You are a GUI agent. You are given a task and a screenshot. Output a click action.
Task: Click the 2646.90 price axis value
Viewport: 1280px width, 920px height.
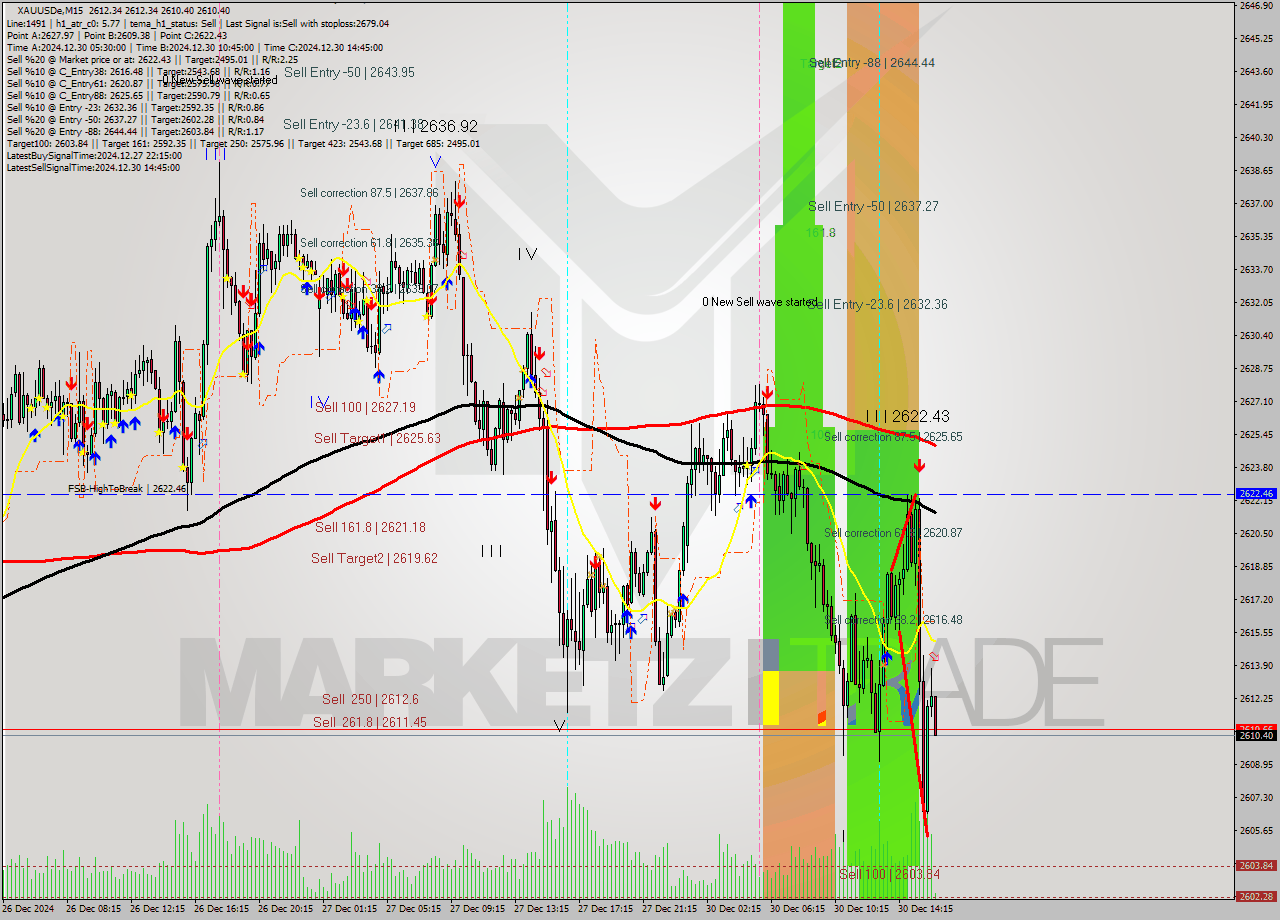coord(1256,6)
